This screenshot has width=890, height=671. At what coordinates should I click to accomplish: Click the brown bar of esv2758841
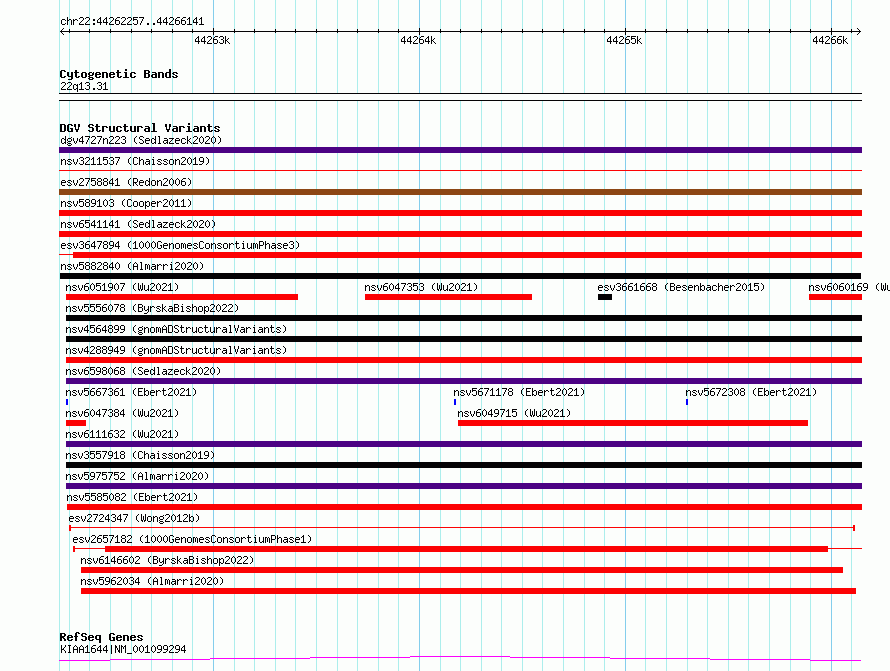pyautogui.click(x=460, y=192)
